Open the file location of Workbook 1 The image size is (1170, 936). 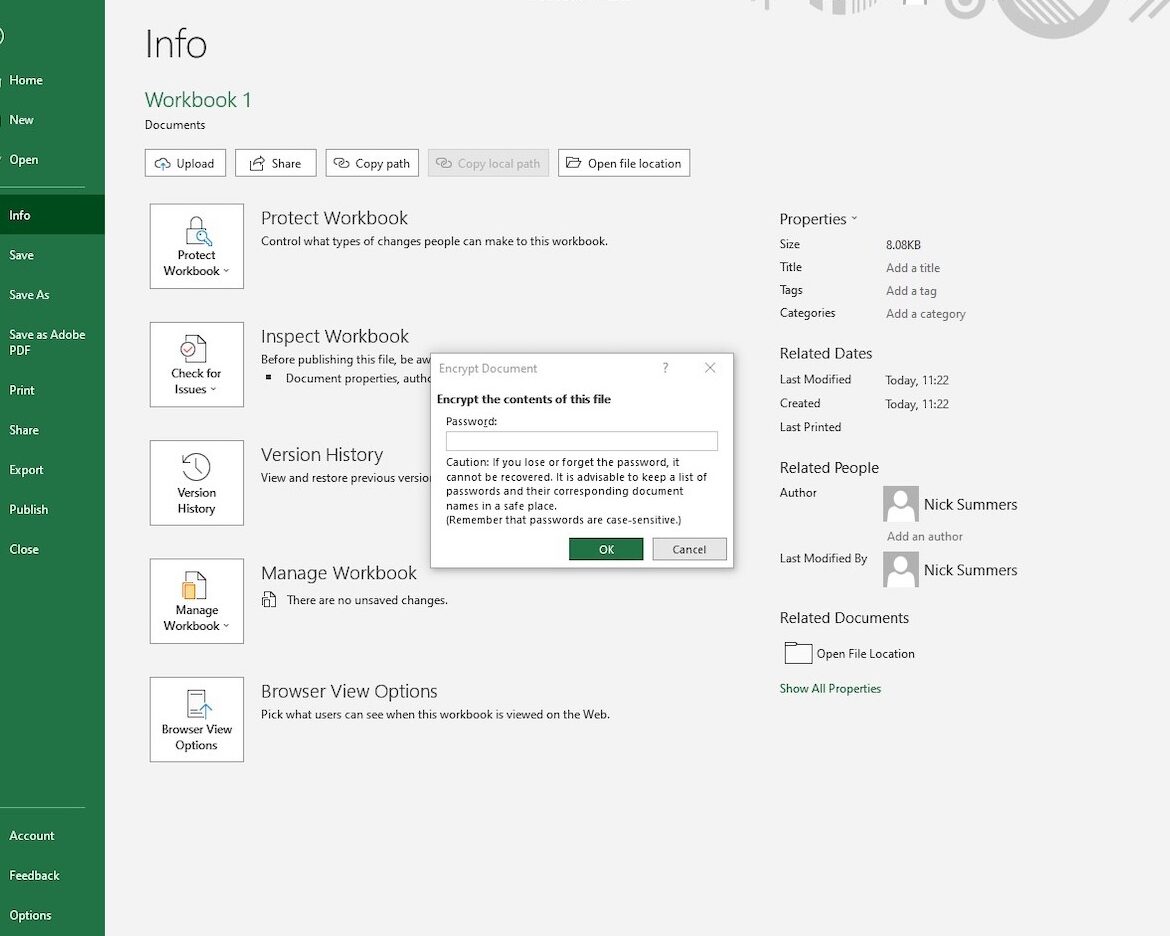(x=624, y=162)
